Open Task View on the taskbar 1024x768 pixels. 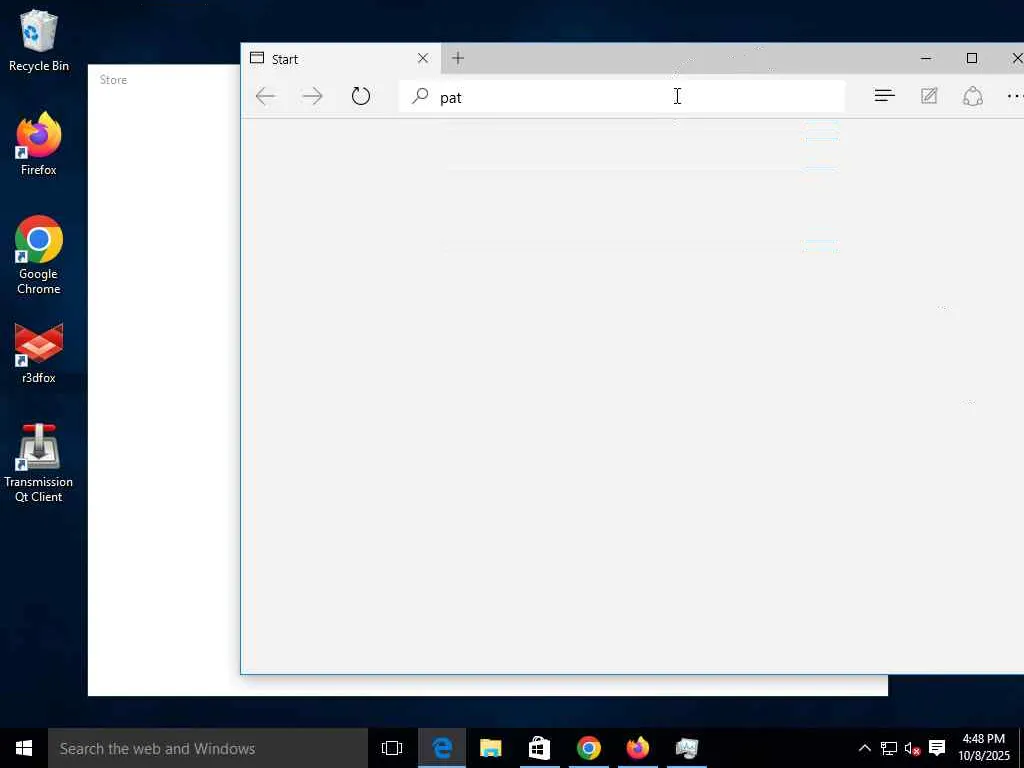[x=392, y=748]
